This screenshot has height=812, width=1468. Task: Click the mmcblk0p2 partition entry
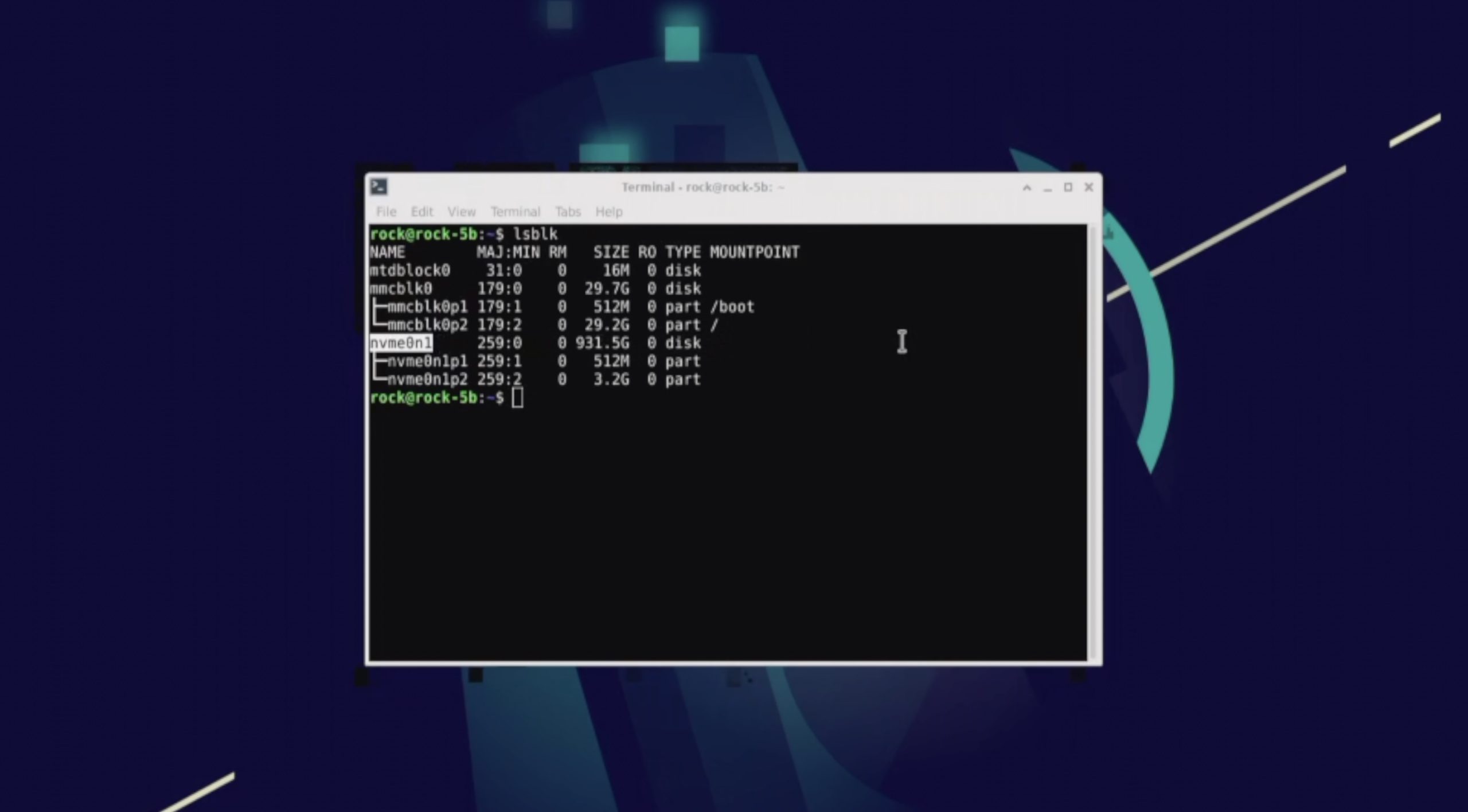tap(427, 325)
